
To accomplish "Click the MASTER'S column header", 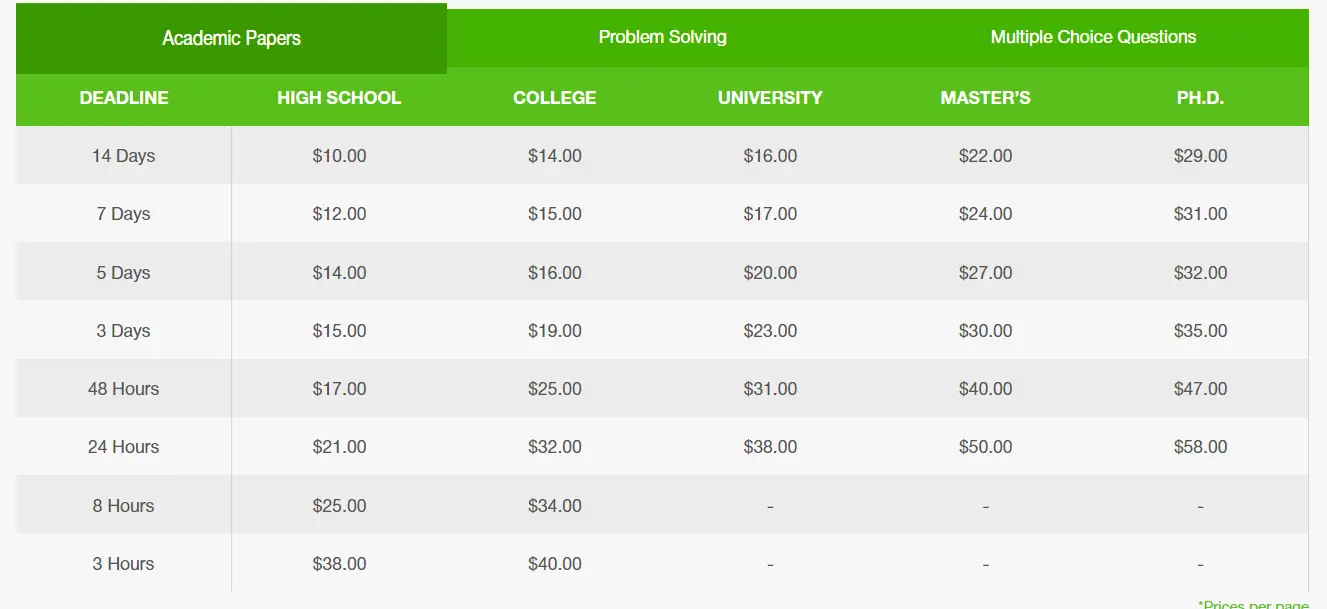I will coord(984,98).
